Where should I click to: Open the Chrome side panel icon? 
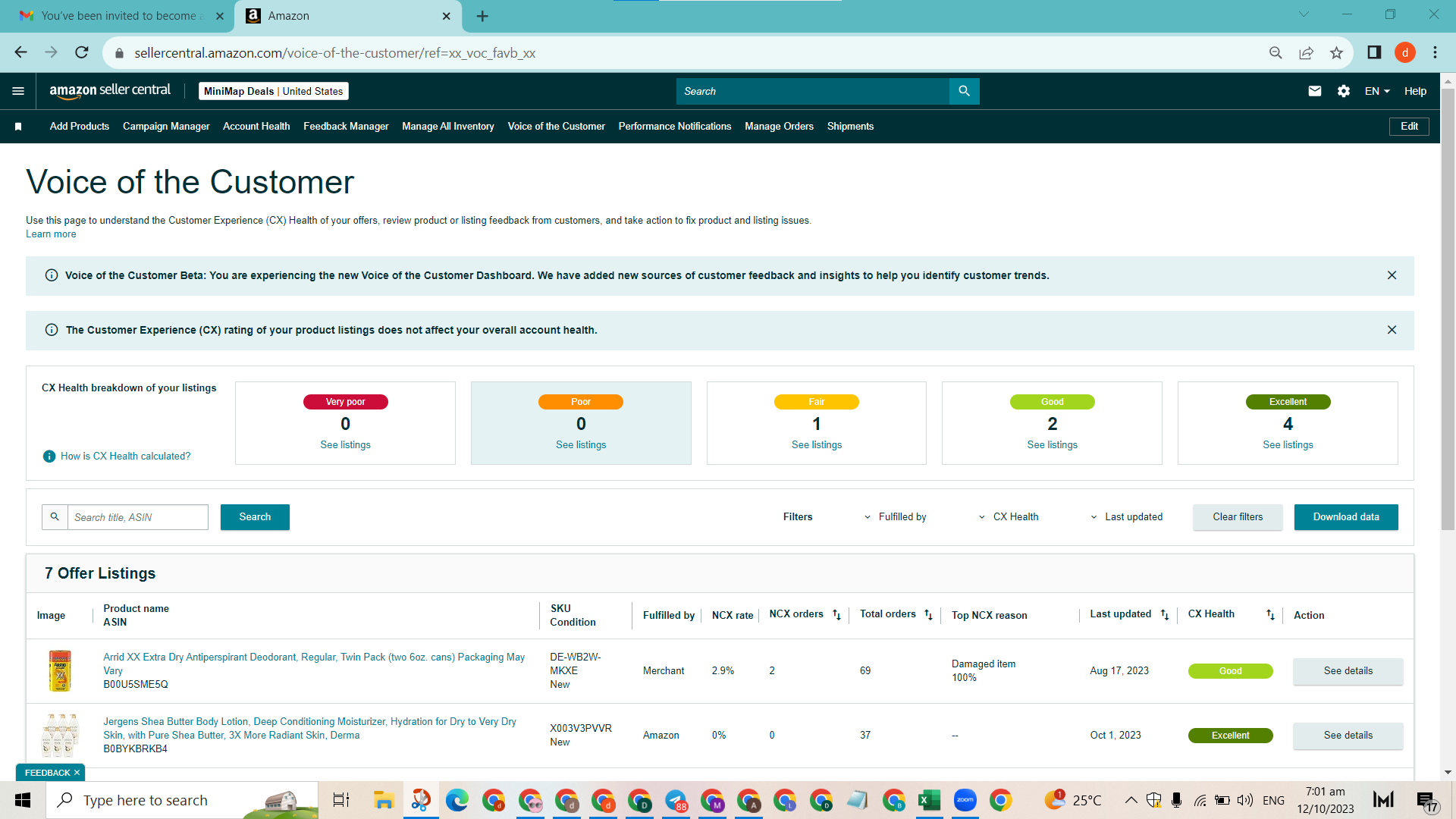click(1374, 52)
